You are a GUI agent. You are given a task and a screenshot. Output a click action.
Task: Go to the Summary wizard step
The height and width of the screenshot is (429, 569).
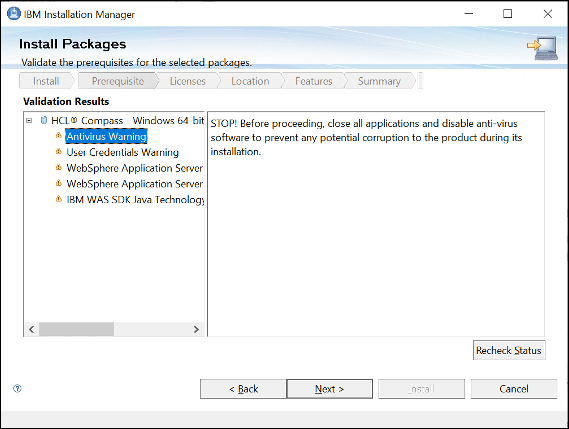(379, 81)
